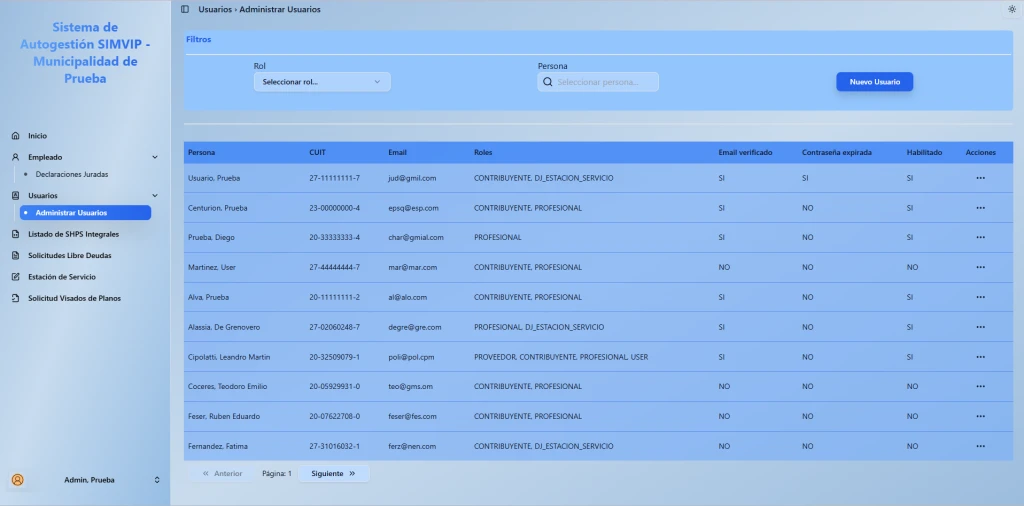Click email feser@fes.com
This screenshot has height=506, width=1024.
pyautogui.click(x=413, y=417)
